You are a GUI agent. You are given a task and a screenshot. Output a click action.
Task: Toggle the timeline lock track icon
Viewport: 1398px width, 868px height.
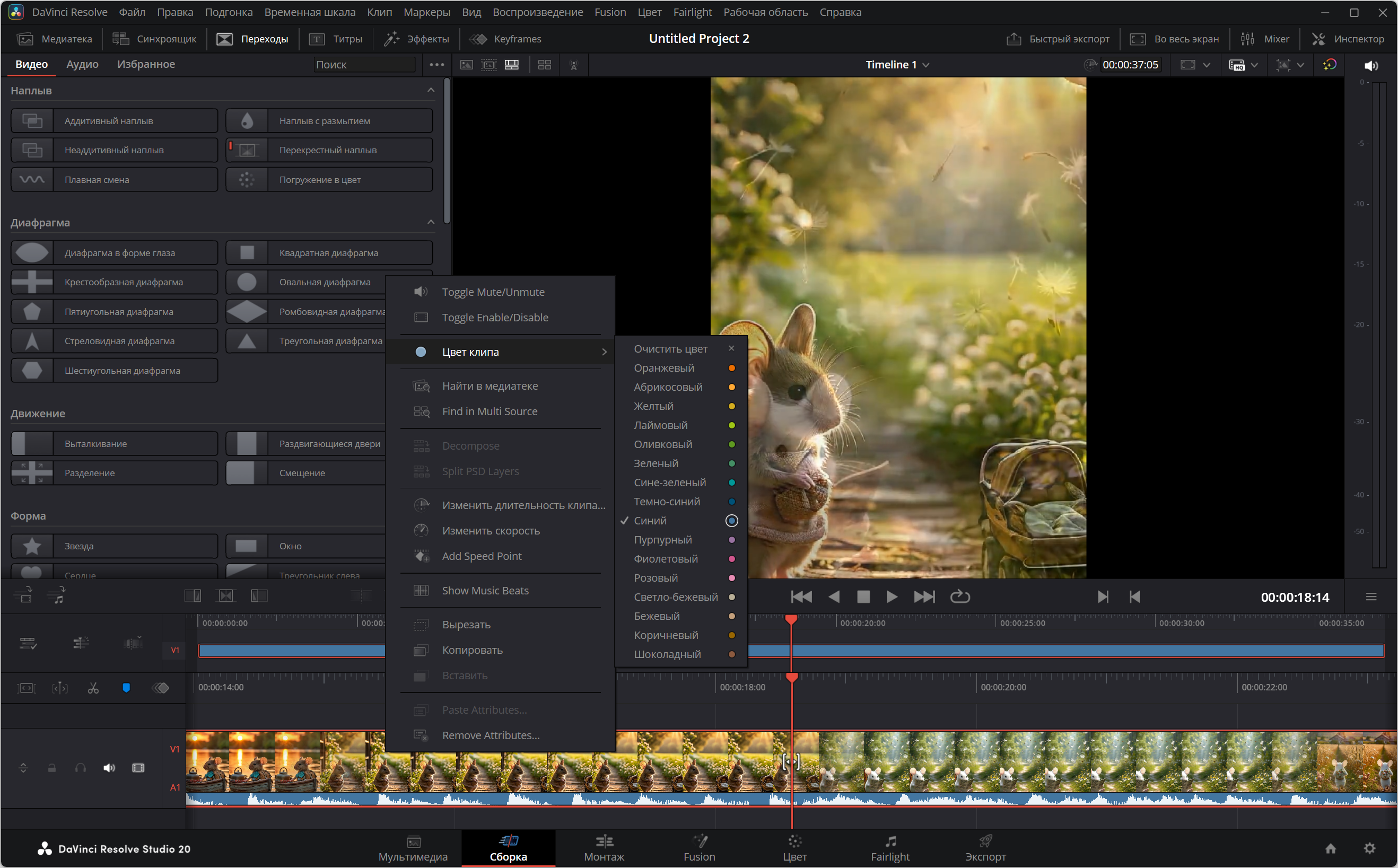click(51, 768)
